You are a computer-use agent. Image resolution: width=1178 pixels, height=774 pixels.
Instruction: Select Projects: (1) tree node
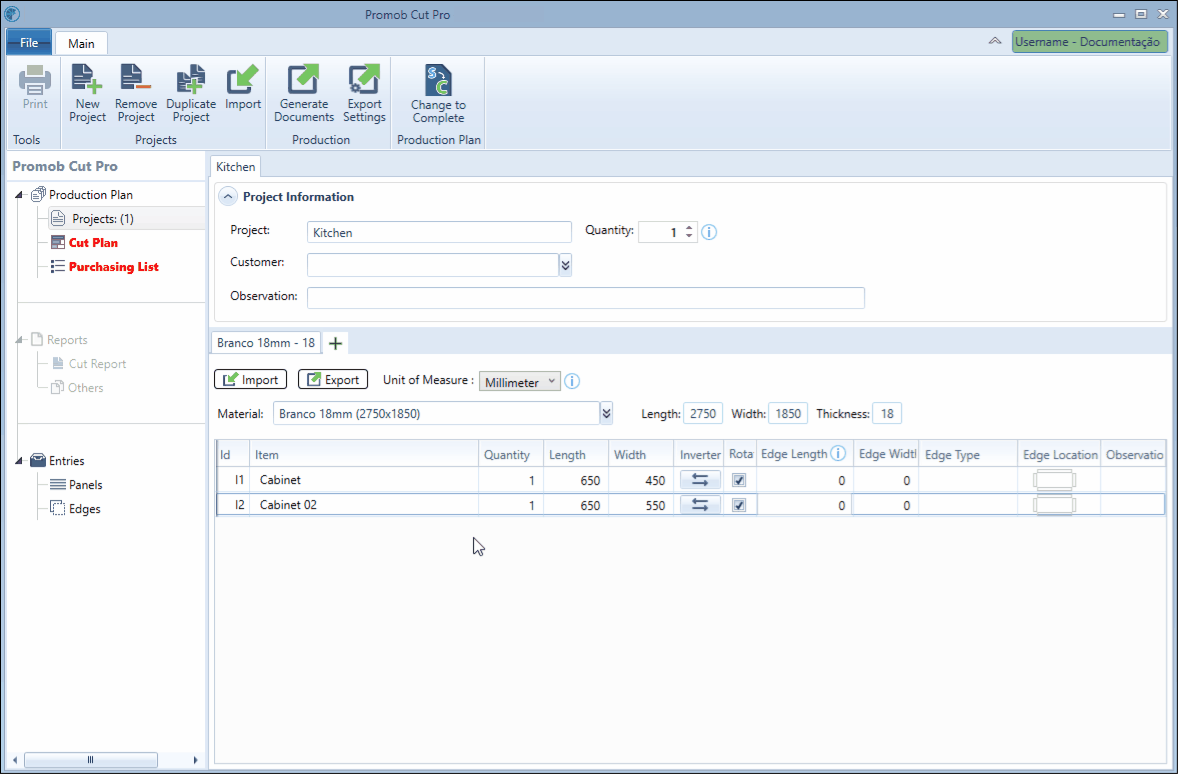click(x=103, y=219)
